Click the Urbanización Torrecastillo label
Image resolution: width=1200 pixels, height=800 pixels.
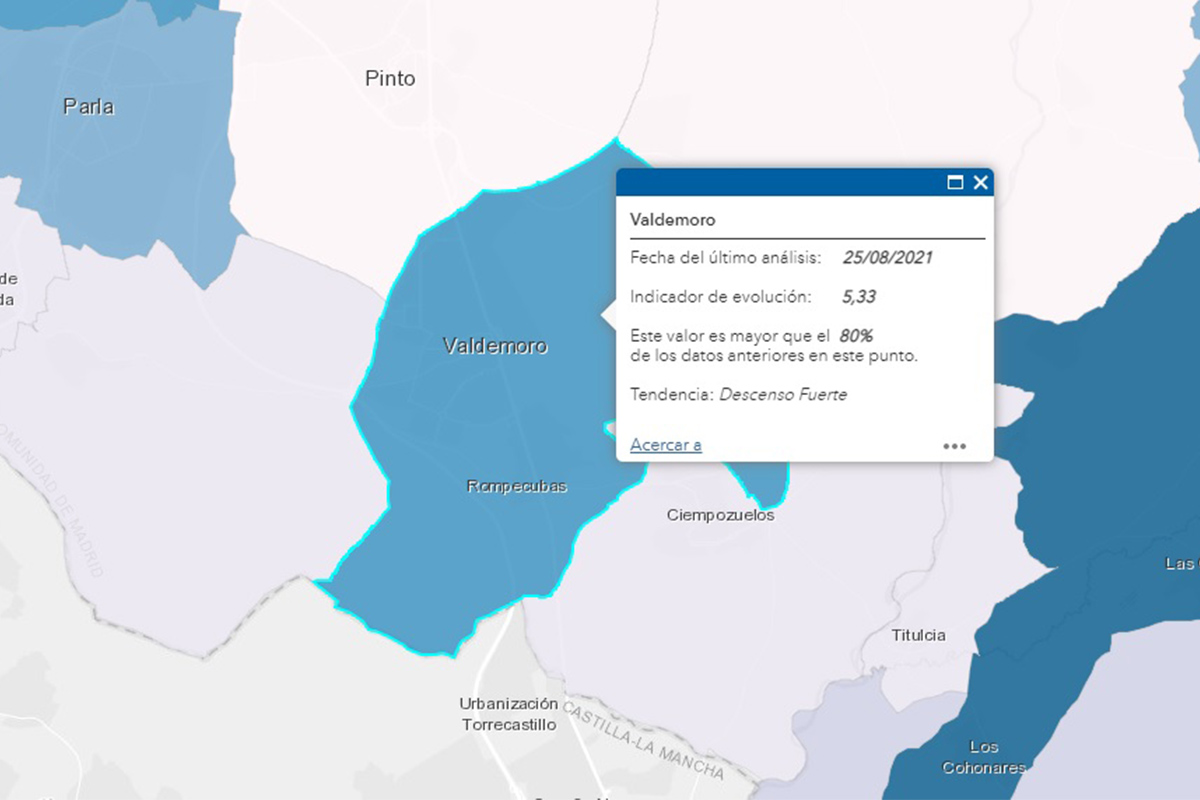point(508,714)
